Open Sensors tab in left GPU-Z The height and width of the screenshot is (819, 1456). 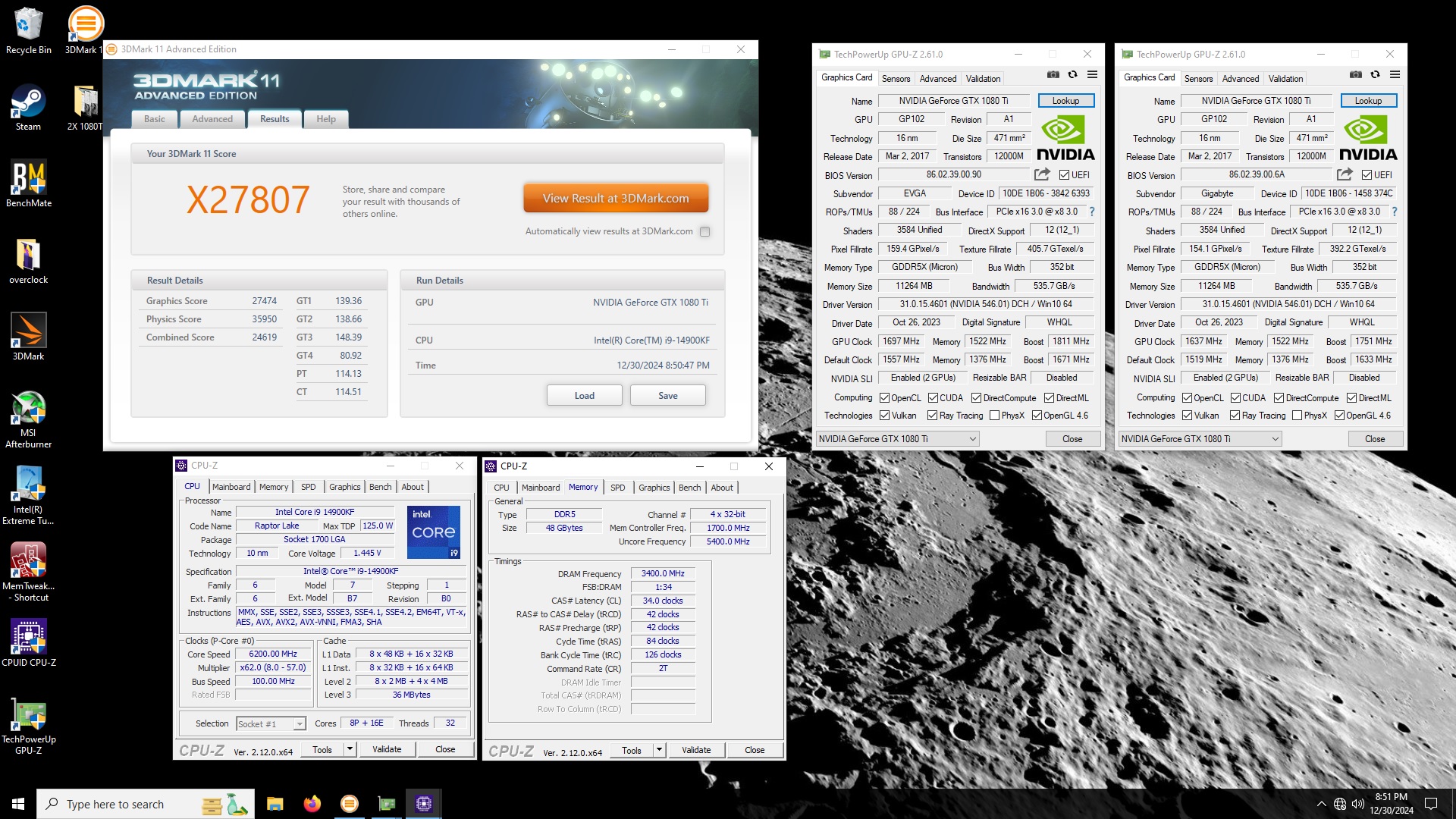click(896, 78)
